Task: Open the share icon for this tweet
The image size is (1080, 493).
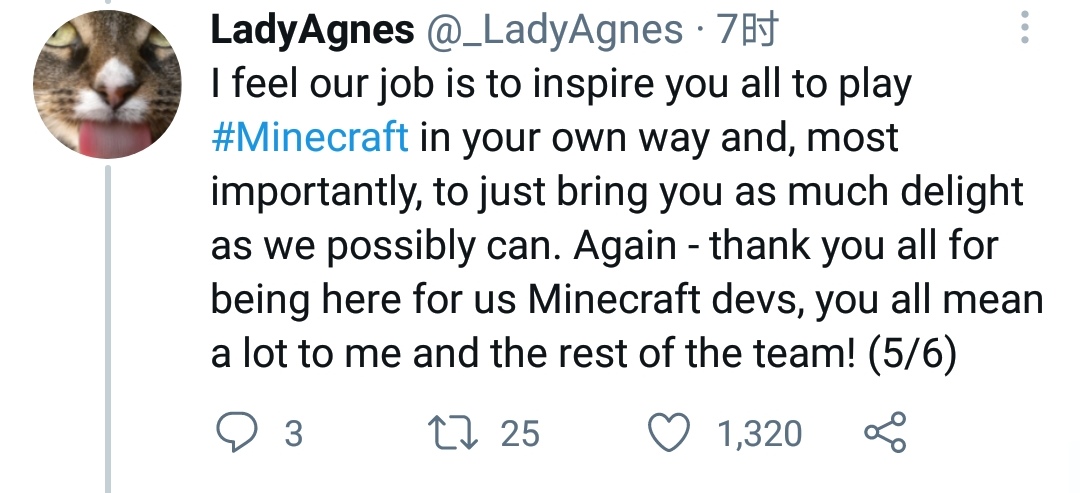Action: pyautogui.click(x=884, y=433)
